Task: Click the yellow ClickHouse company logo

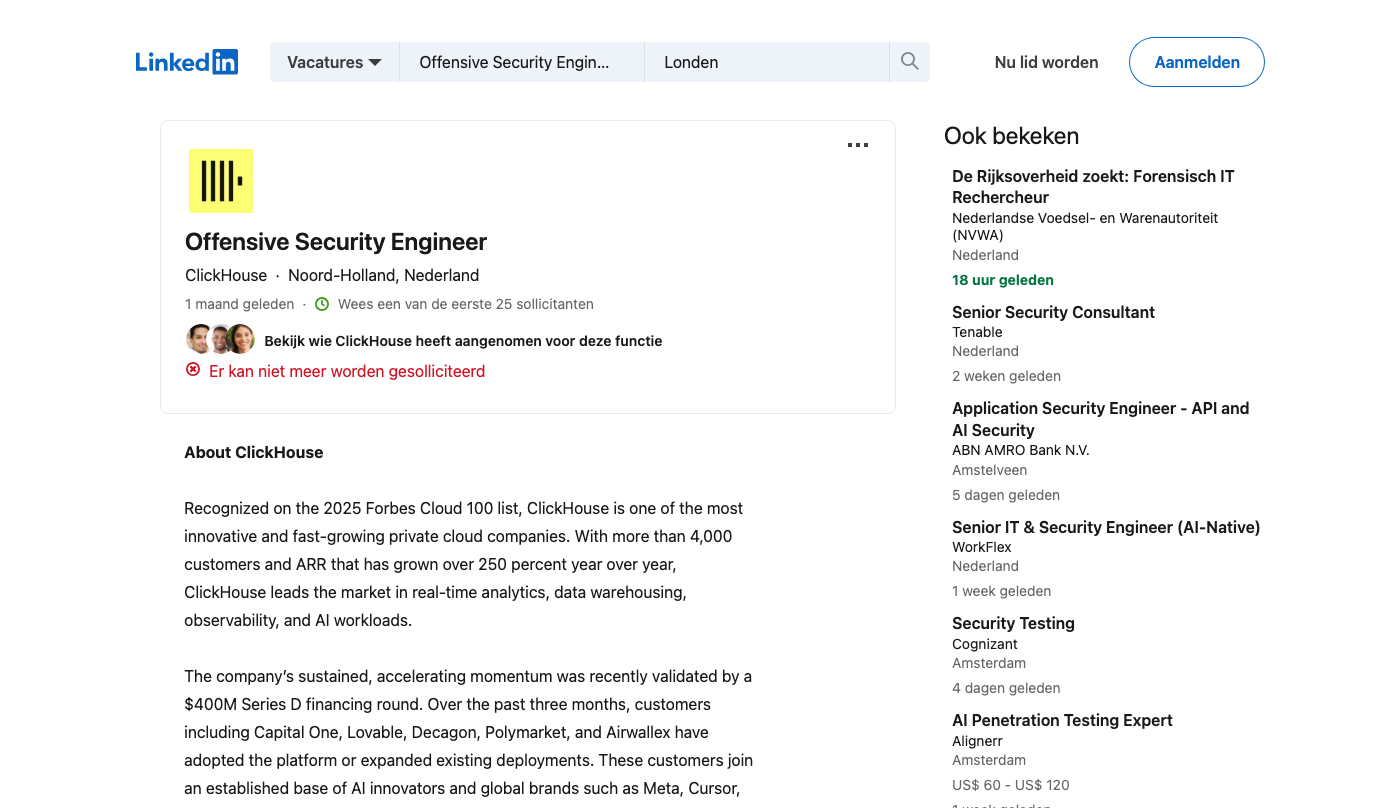Action: coord(221,181)
